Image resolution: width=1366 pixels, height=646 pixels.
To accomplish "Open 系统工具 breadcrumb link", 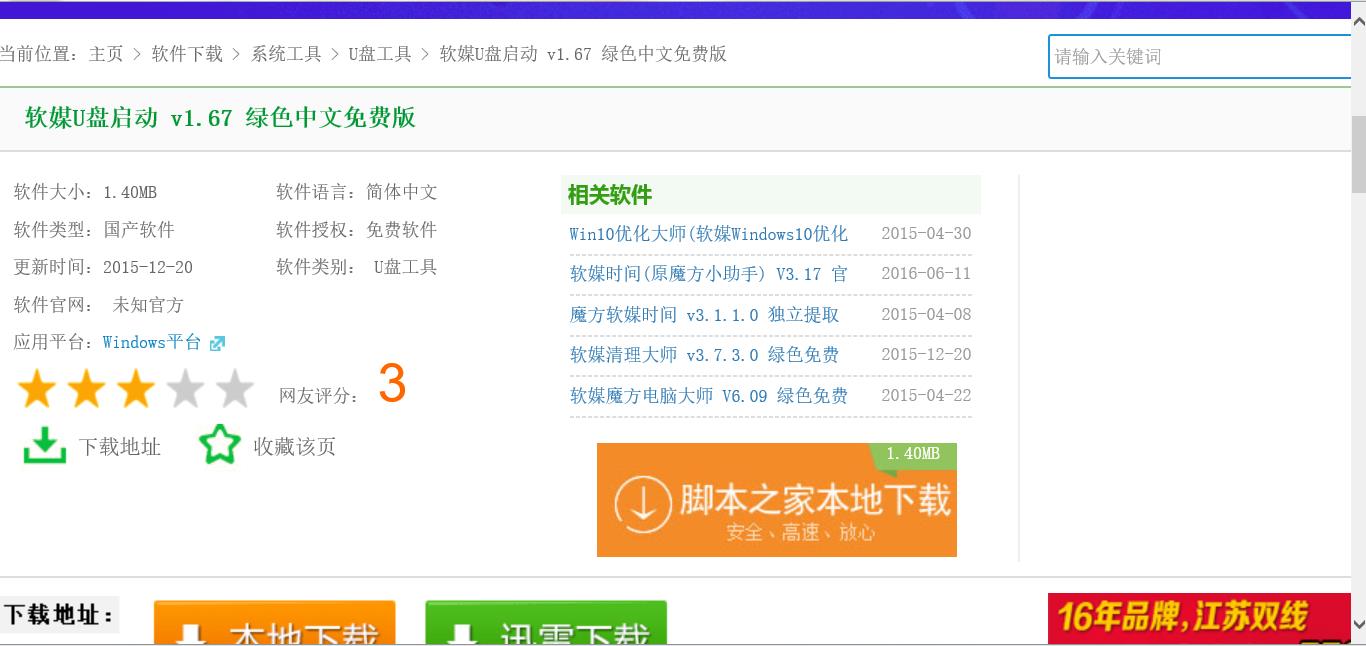I will pyautogui.click(x=286, y=54).
